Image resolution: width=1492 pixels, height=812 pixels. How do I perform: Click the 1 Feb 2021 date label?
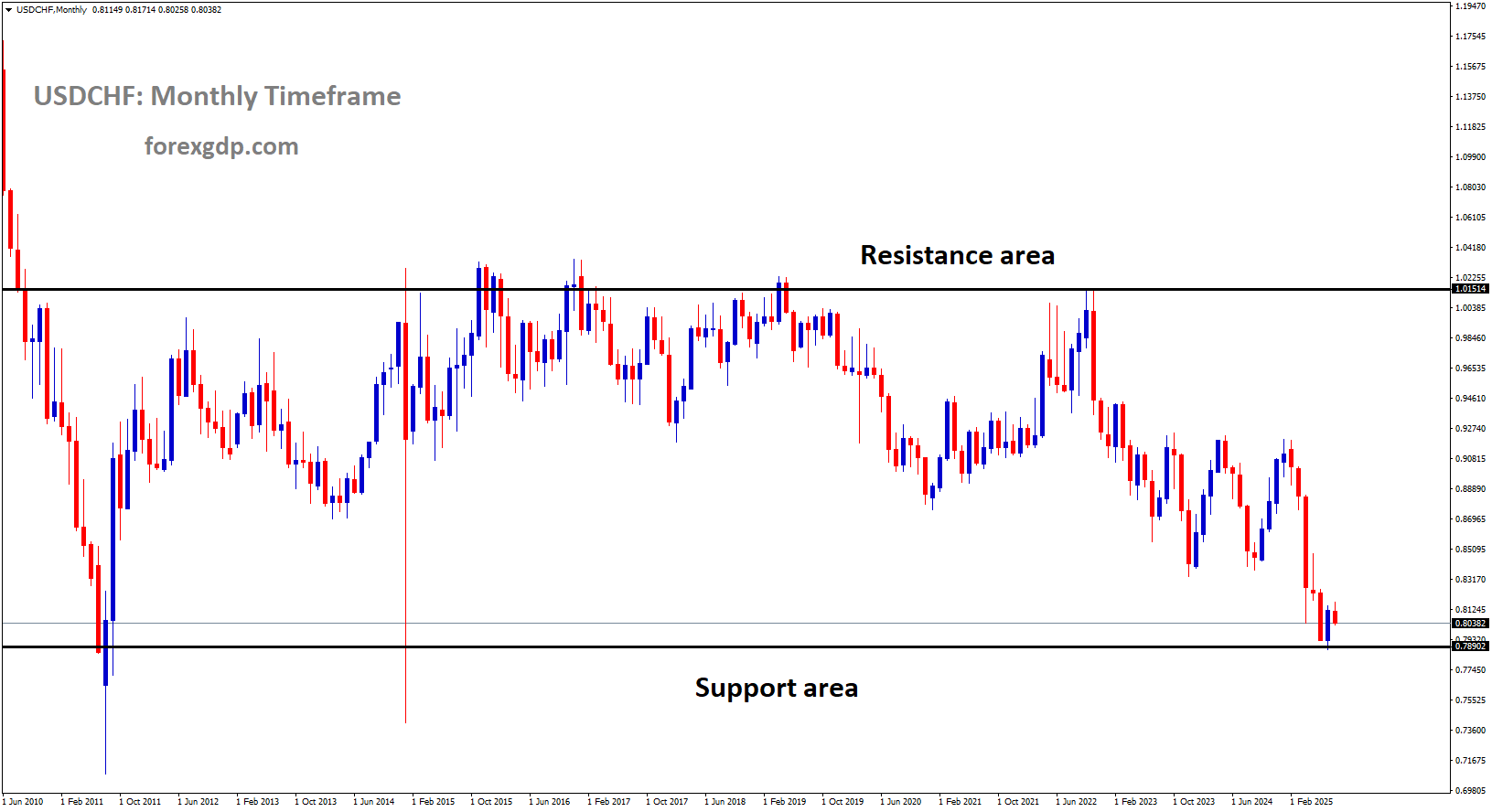(x=961, y=802)
